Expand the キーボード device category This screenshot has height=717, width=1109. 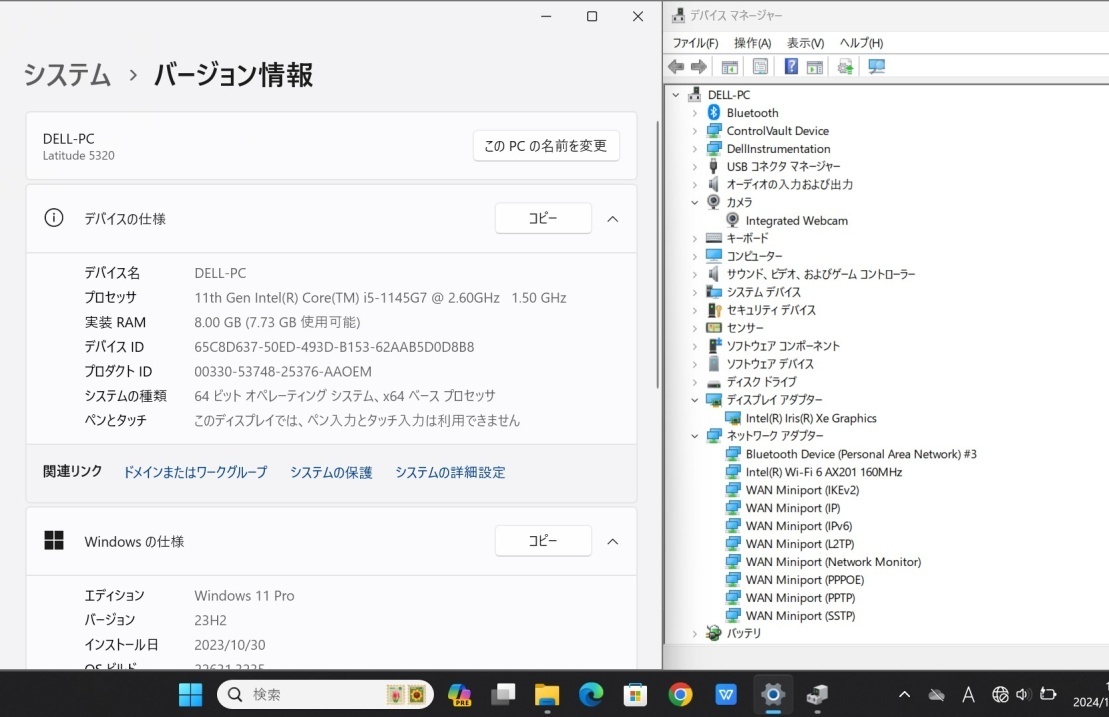click(x=697, y=238)
